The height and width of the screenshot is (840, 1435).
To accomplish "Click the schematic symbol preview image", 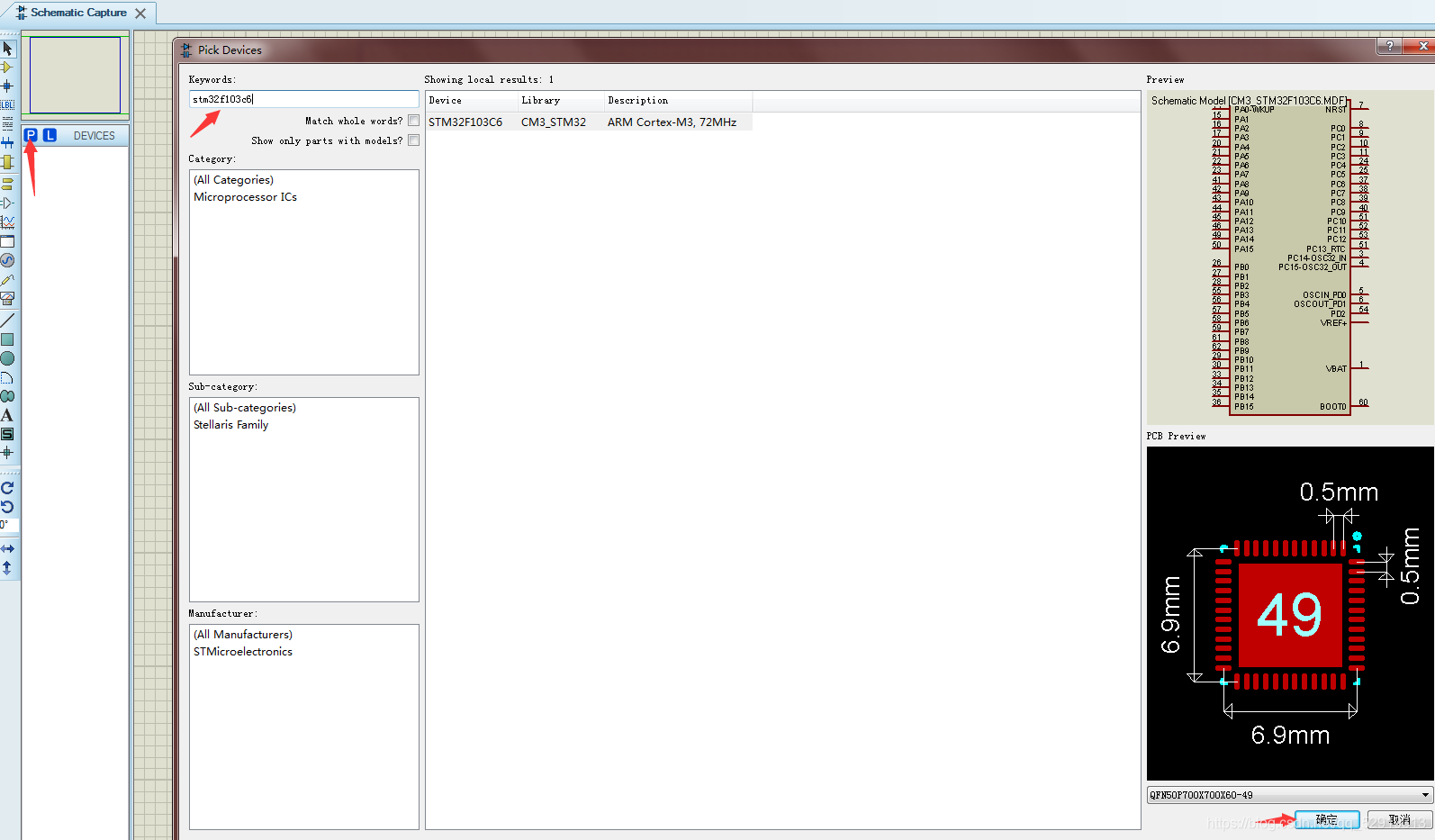I will tap(1290, 257).
